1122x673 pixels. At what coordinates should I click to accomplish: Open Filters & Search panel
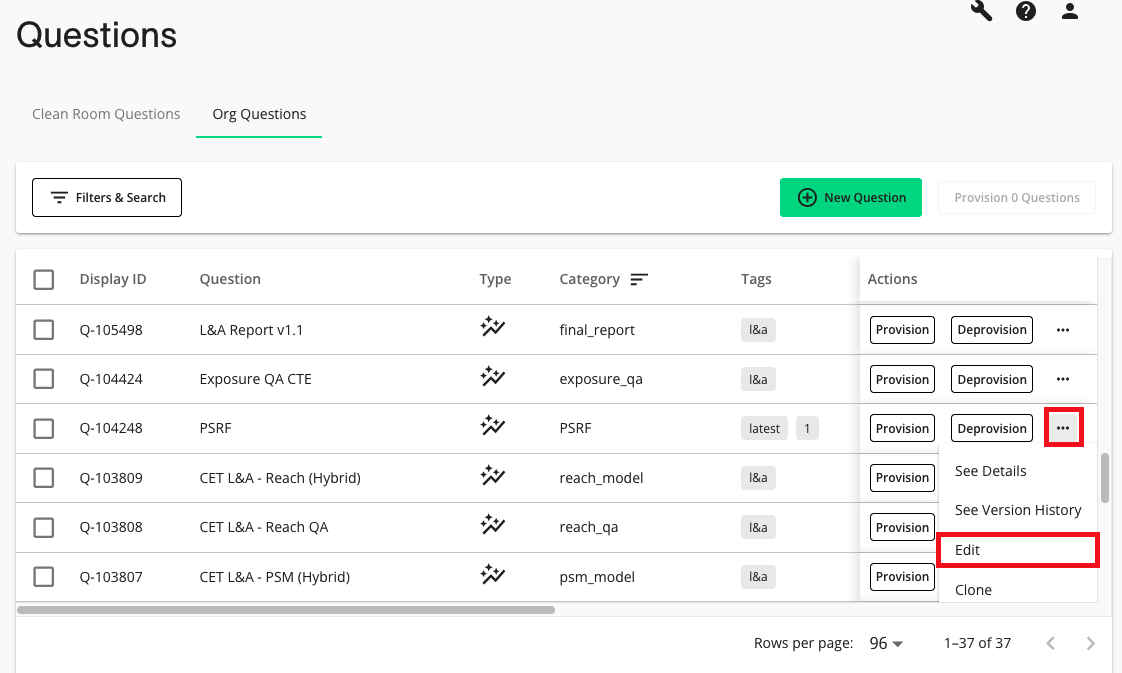[107, 198]
